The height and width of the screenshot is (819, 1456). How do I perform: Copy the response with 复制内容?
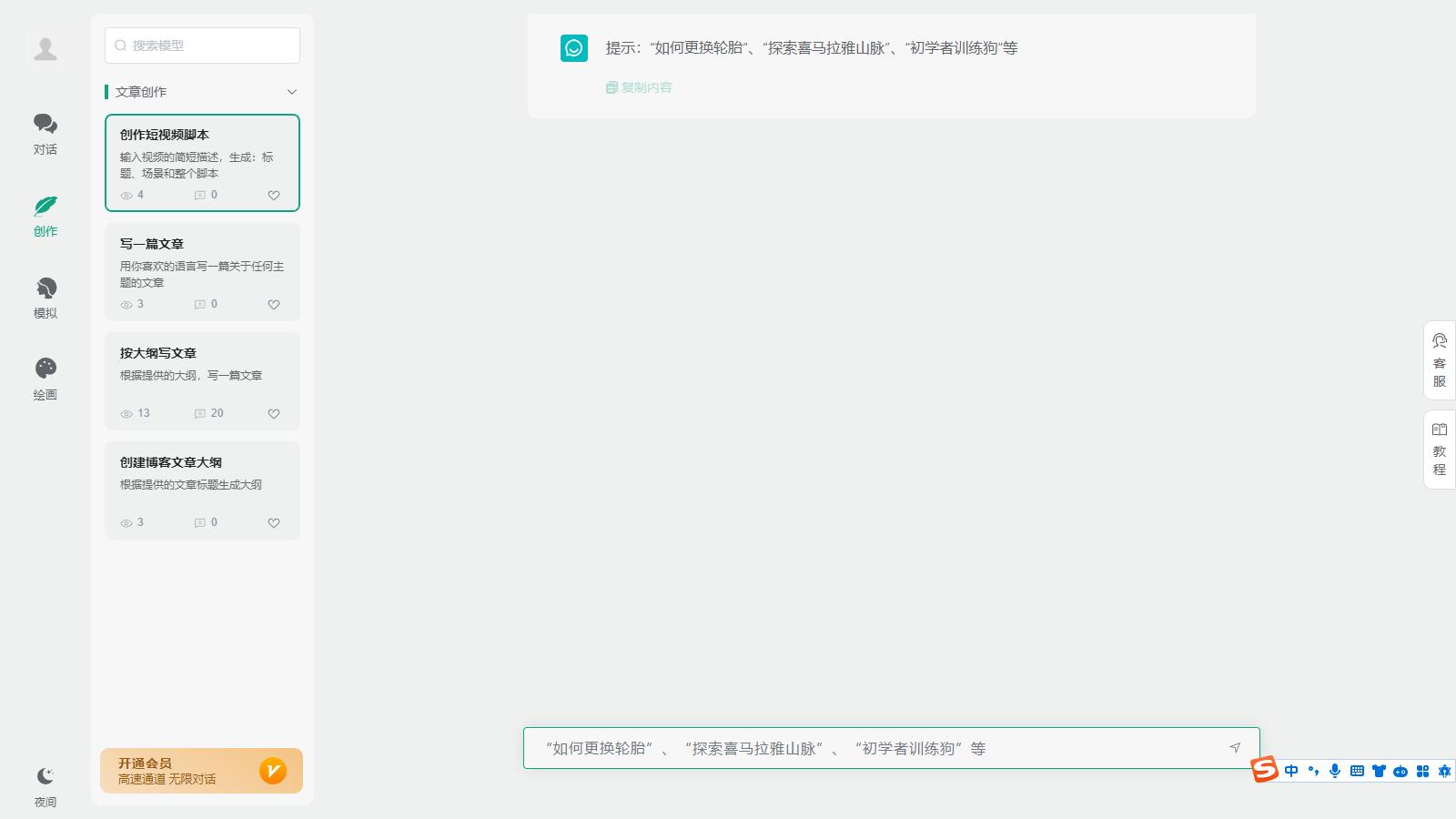pyautogui.click(x=639, y=87)
